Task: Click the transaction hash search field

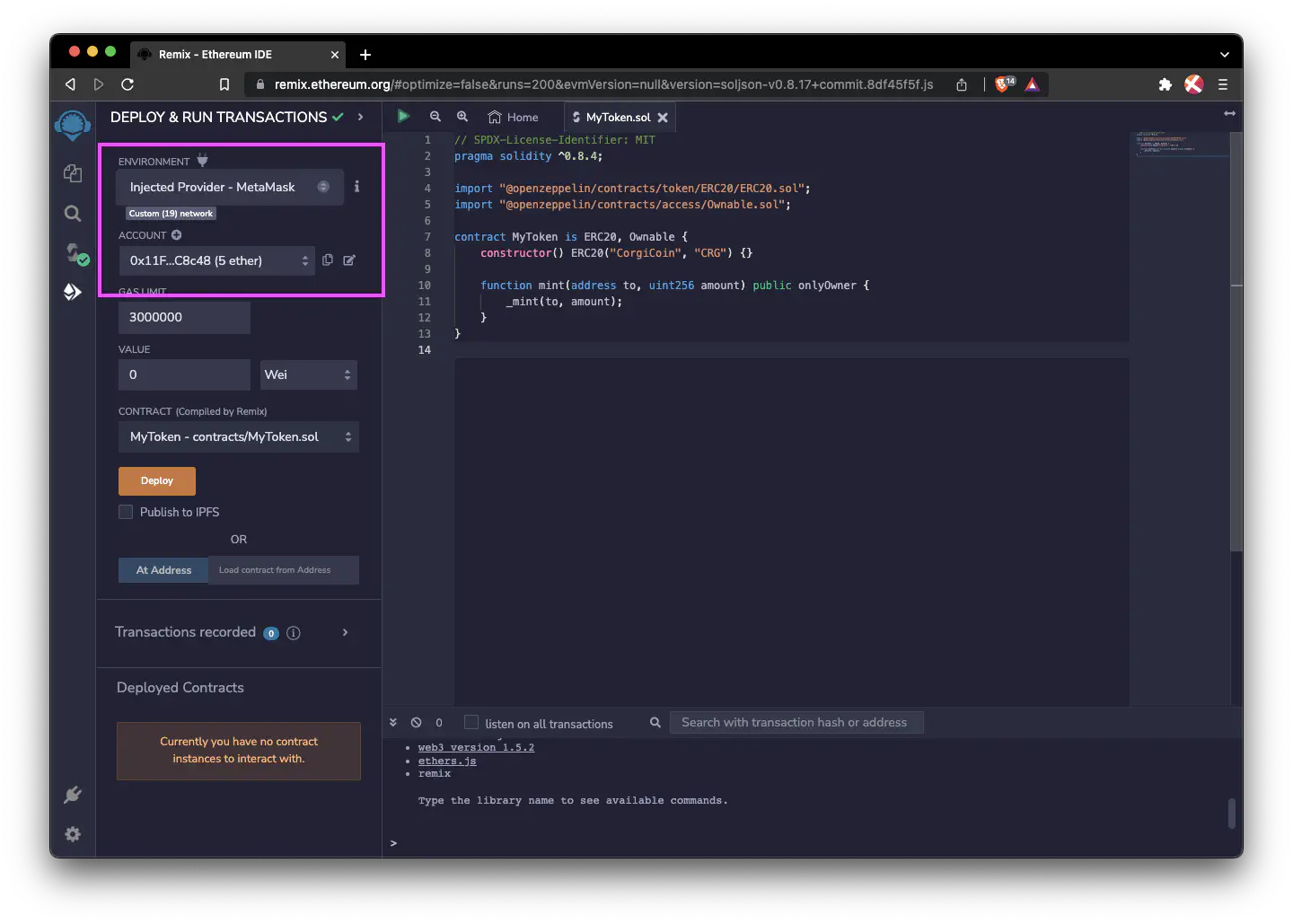Action: pyautogui.click(x=796, y=722)
